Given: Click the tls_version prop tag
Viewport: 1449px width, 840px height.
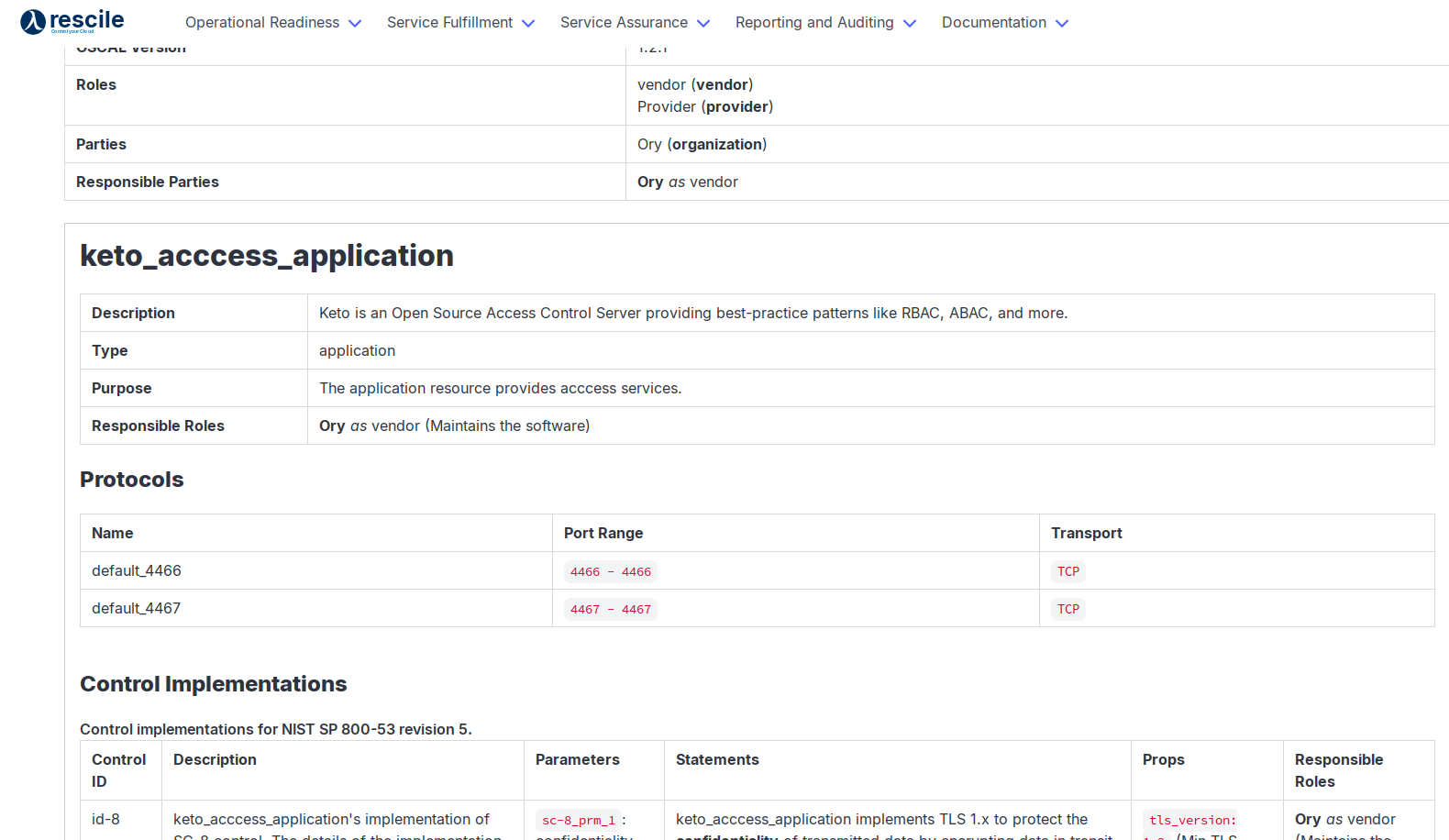Looking at the screenshot, I should click(1191, 821).
